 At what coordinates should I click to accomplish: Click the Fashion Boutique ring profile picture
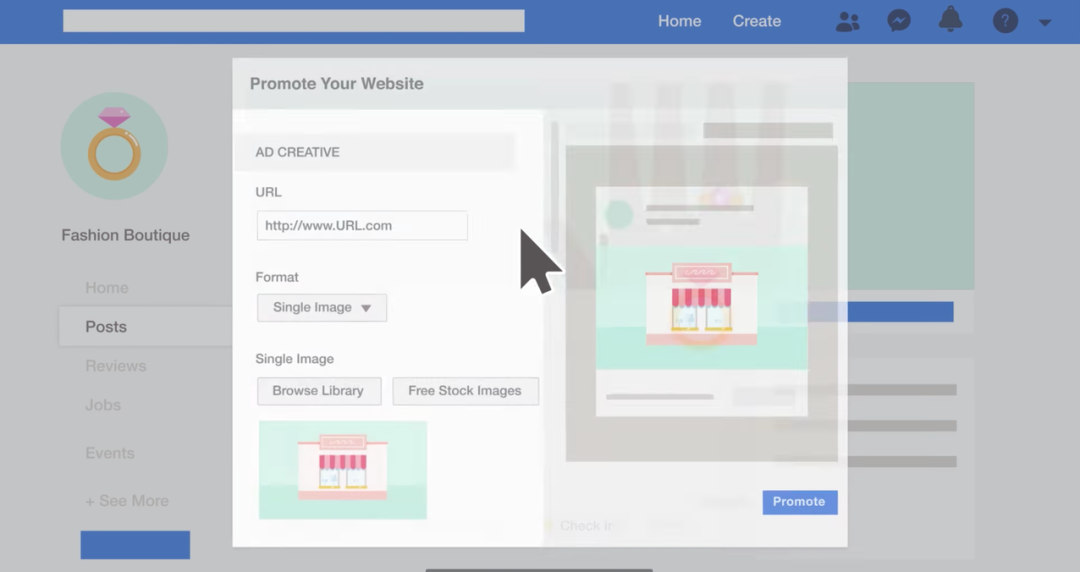tap(114, 146)
